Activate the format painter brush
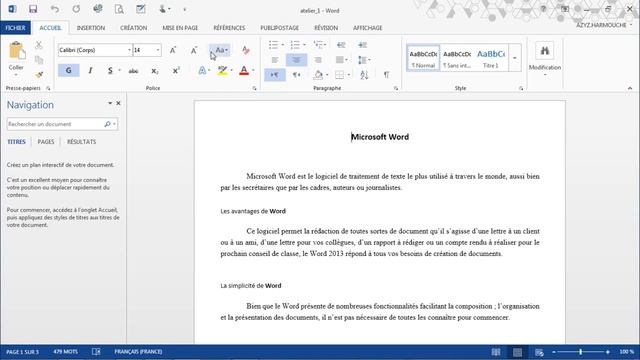Screen dimensions: 640x360 pyautogui.click(x=39, y=75)
